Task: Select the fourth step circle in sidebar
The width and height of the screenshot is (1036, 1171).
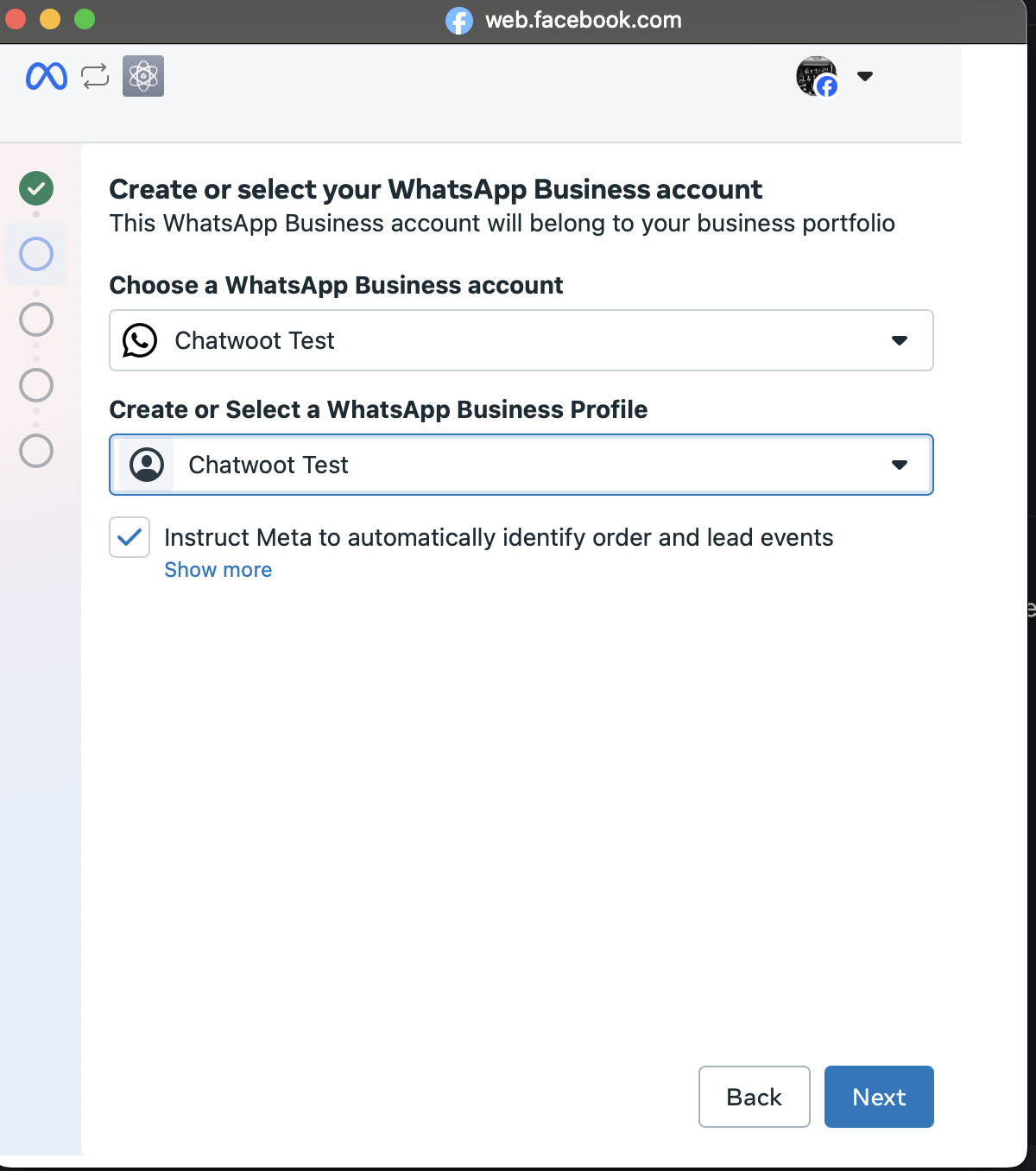Action: [36, 385]
